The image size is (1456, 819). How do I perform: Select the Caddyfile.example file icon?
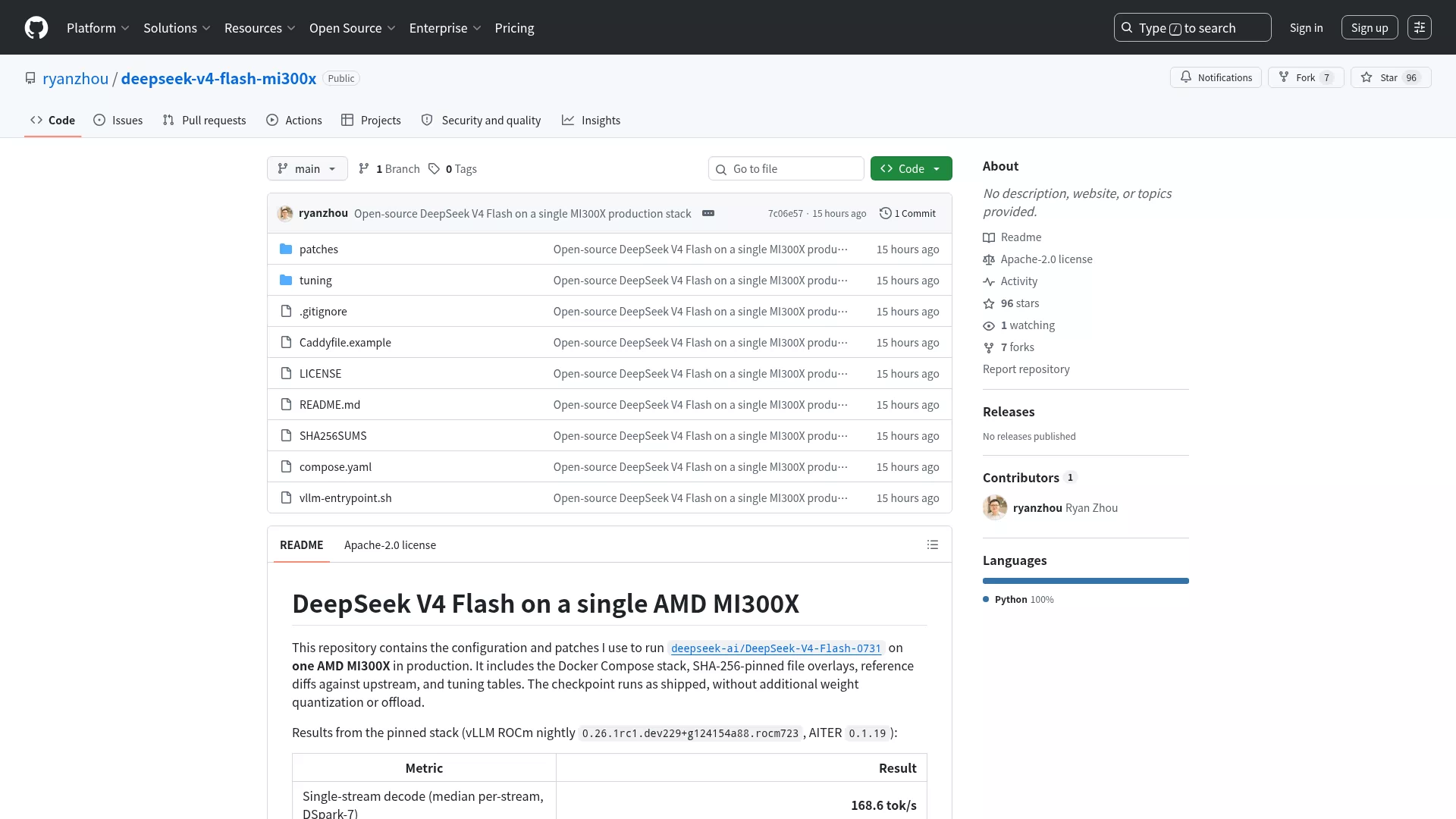click(286, 343)
